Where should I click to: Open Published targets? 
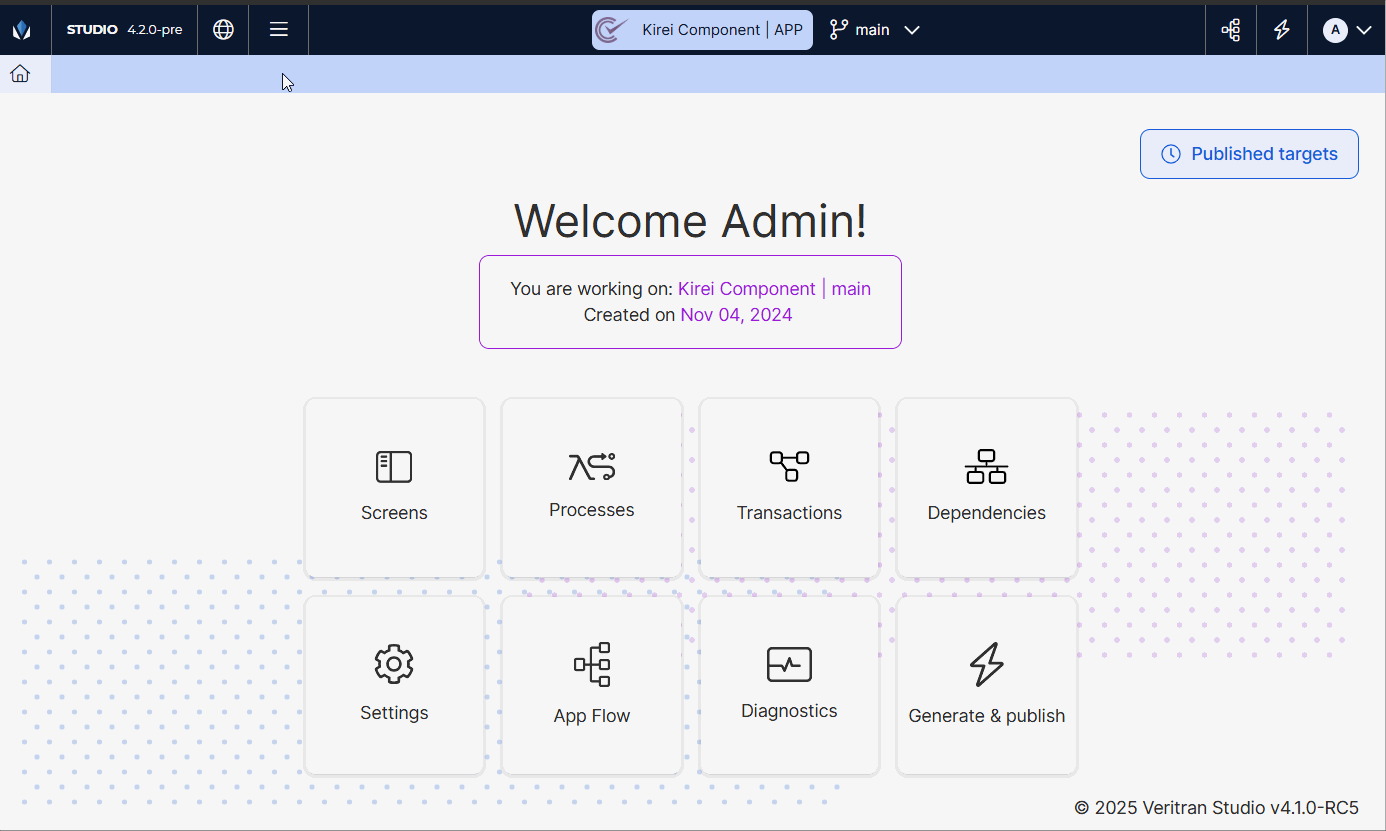point(1248,153)
